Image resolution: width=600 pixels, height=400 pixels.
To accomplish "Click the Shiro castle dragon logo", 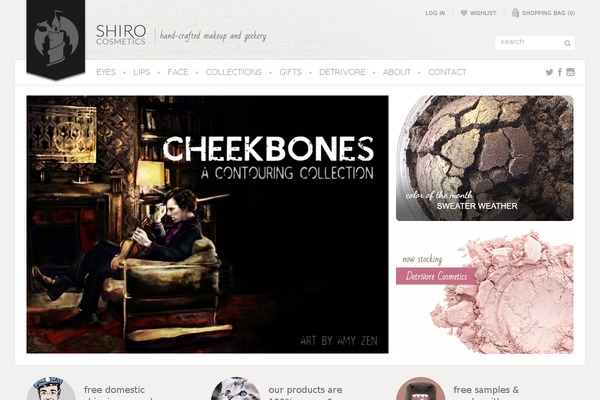I will [56, 38].
